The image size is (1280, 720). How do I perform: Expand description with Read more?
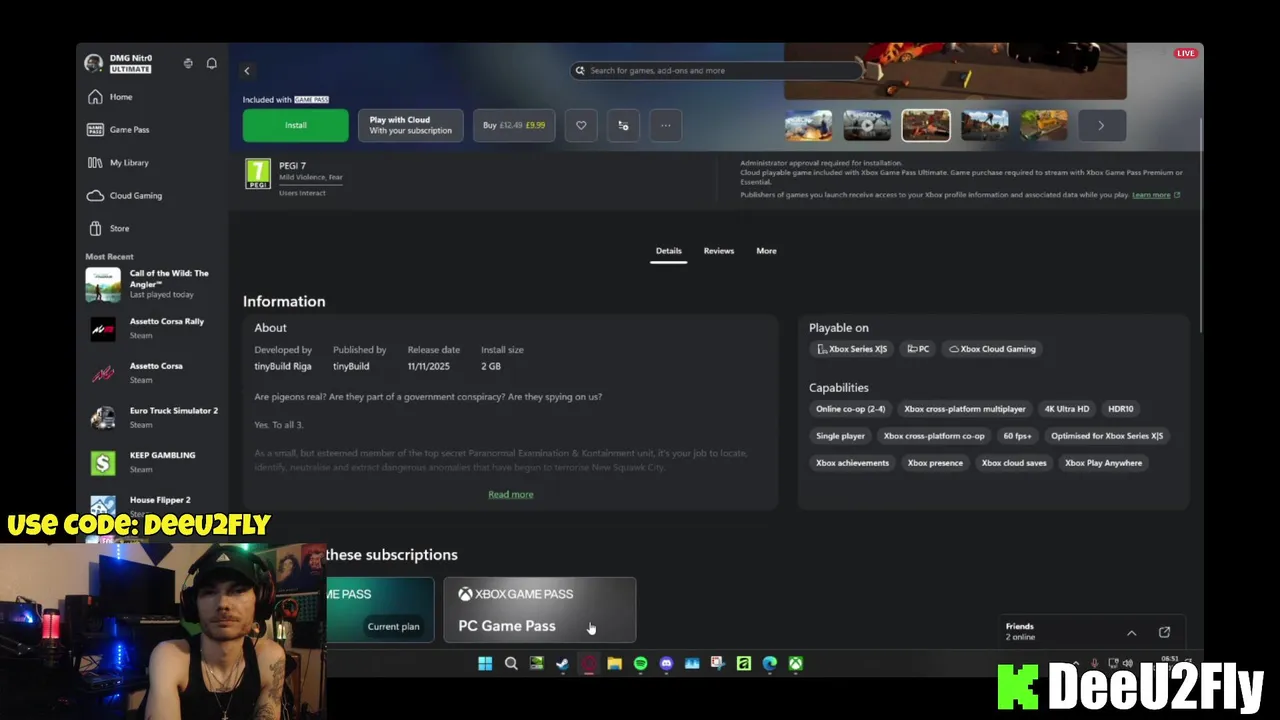pos(510,494)
